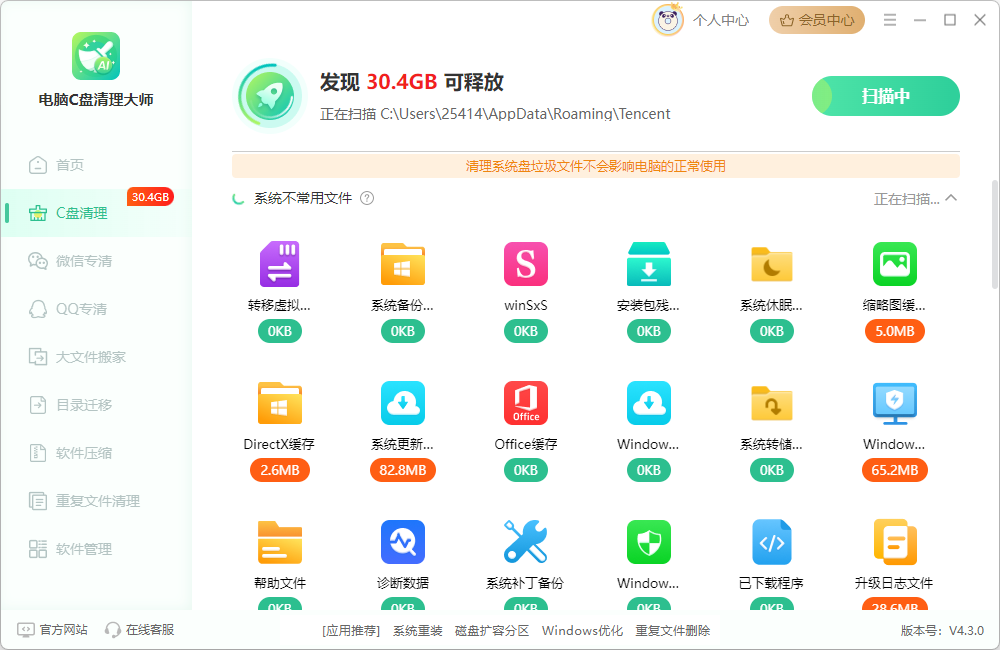The image size is (1000, 650).
Task: Click the 版本号 V4.3.0 text
Action: point(942,631)
